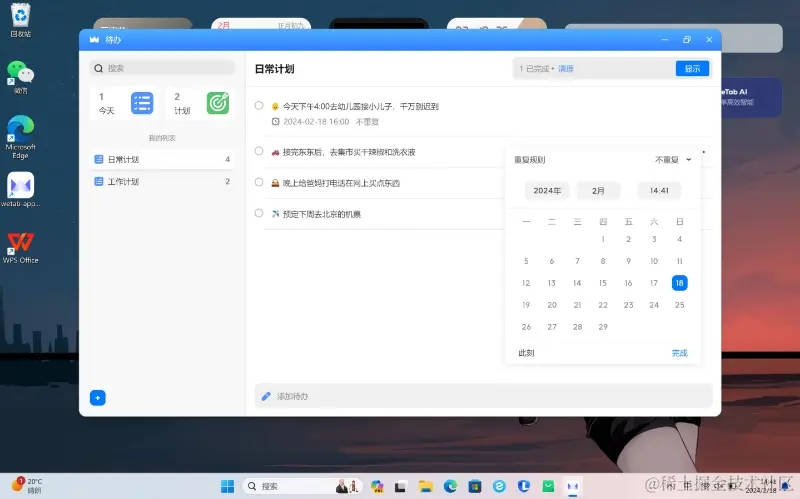Viewport: 800px width, 499px height.
Task: Click the 工作计划 list icon
Action: (99, 181)
